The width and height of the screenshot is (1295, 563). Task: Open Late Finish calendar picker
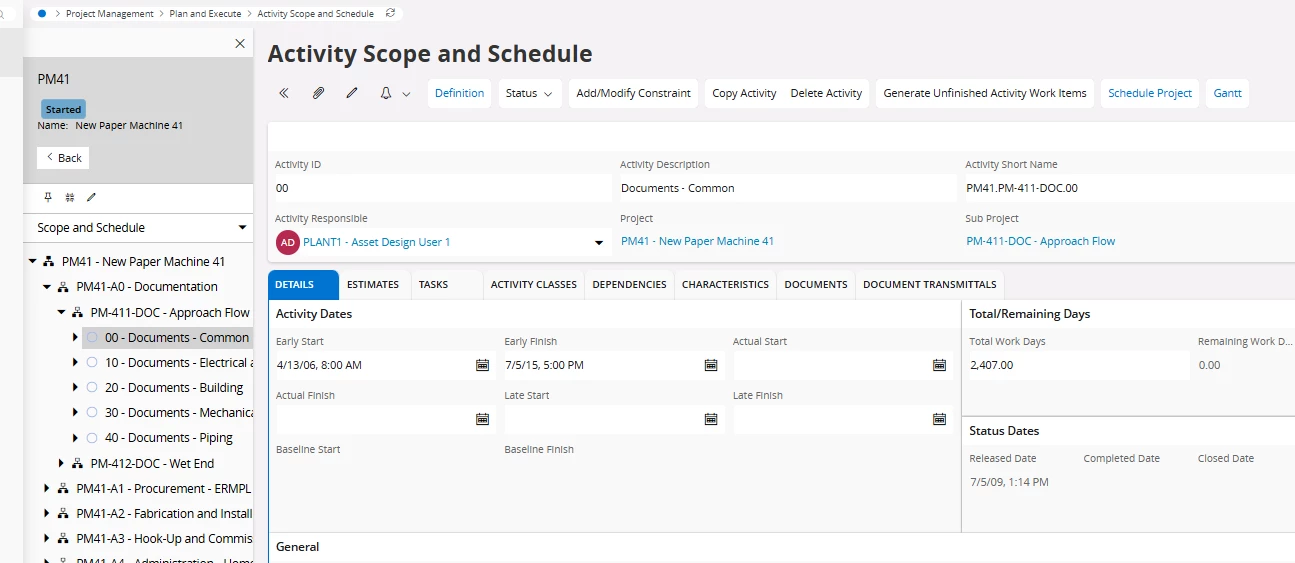pyautogui.click(x=940, y=419)
